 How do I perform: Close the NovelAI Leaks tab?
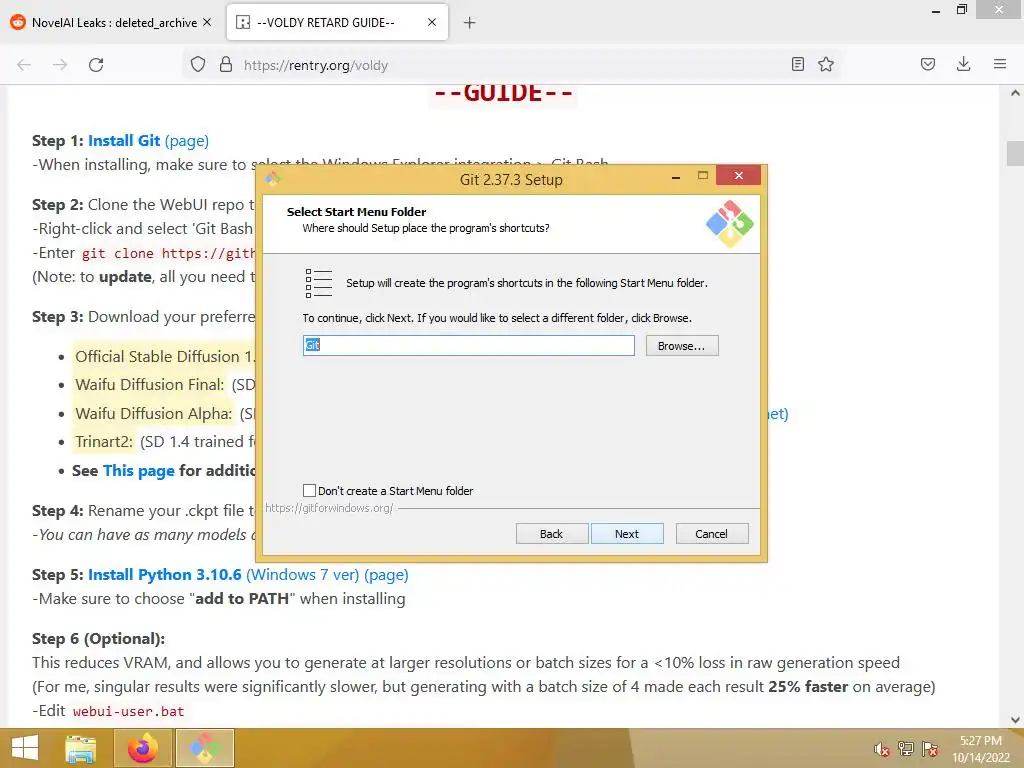point(207,22)
